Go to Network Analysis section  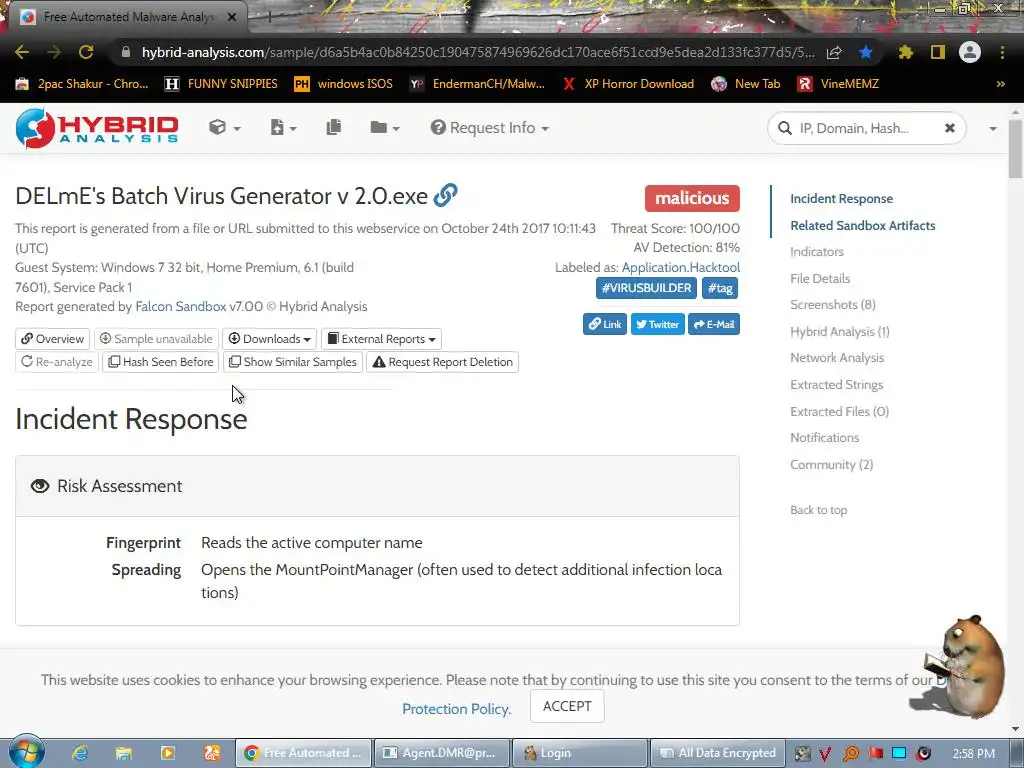[x=837, y=357]
